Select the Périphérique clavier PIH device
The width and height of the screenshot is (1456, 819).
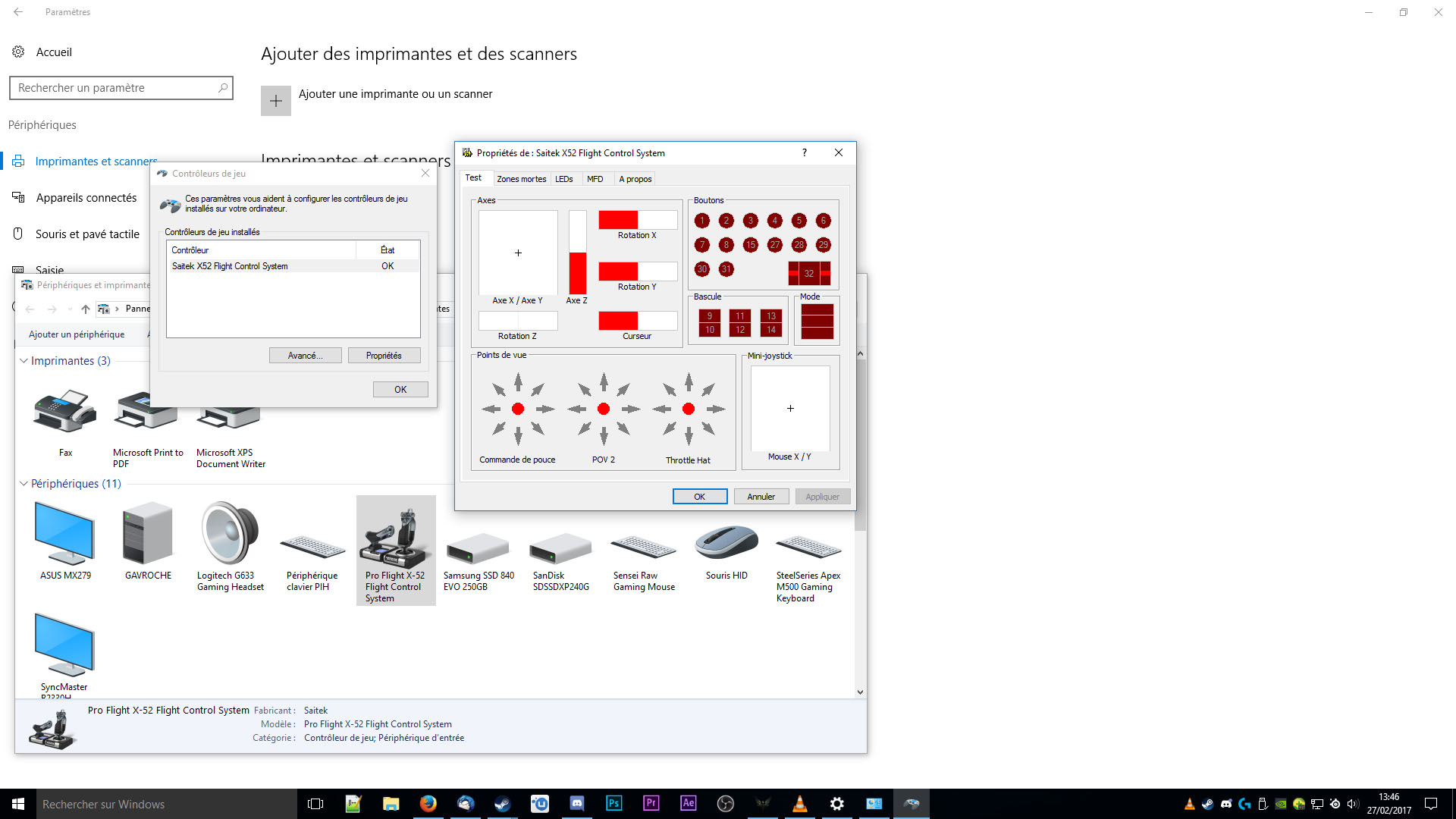coord(312,561)
